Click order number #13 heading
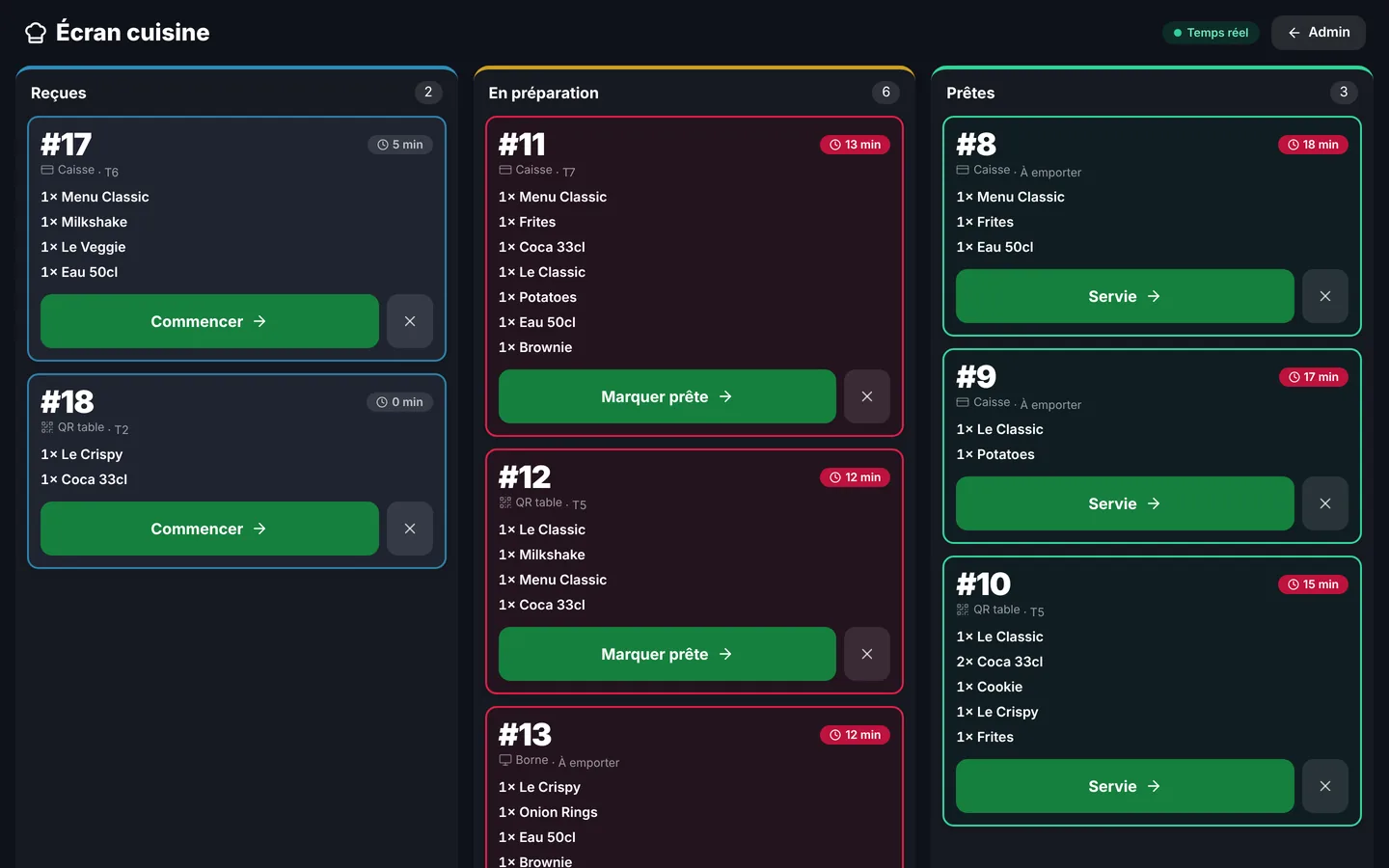1389x868 pixels. click(x=525, y=735)
